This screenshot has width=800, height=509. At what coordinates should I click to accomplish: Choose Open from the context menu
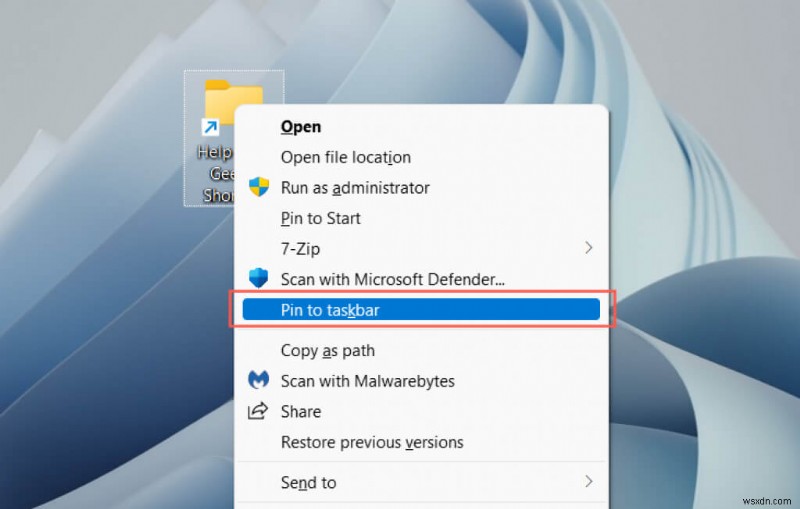421,126
